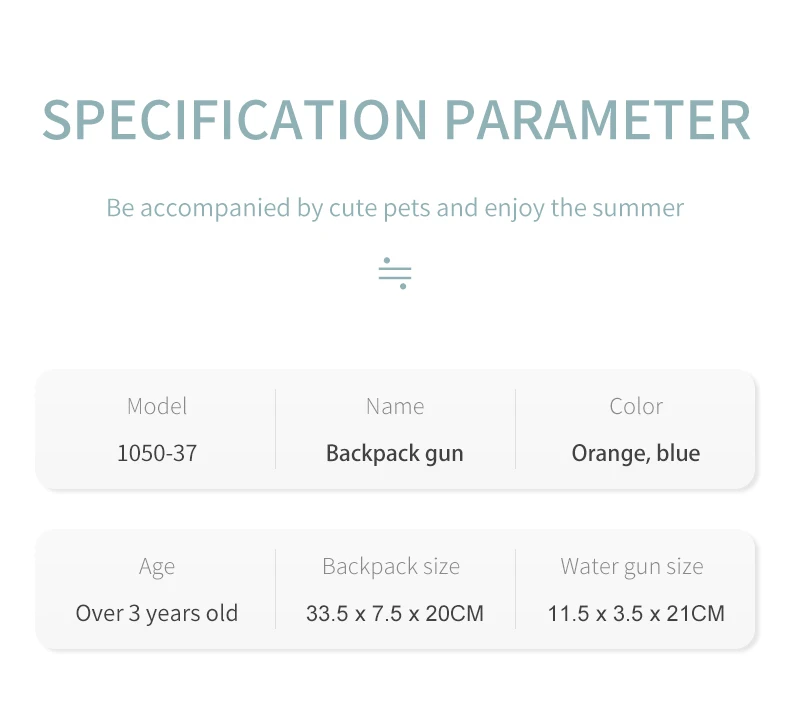Click the Backpack gun name value
Image resolution: width=790 pixels, height=721 pixels.
pos(394,453)
